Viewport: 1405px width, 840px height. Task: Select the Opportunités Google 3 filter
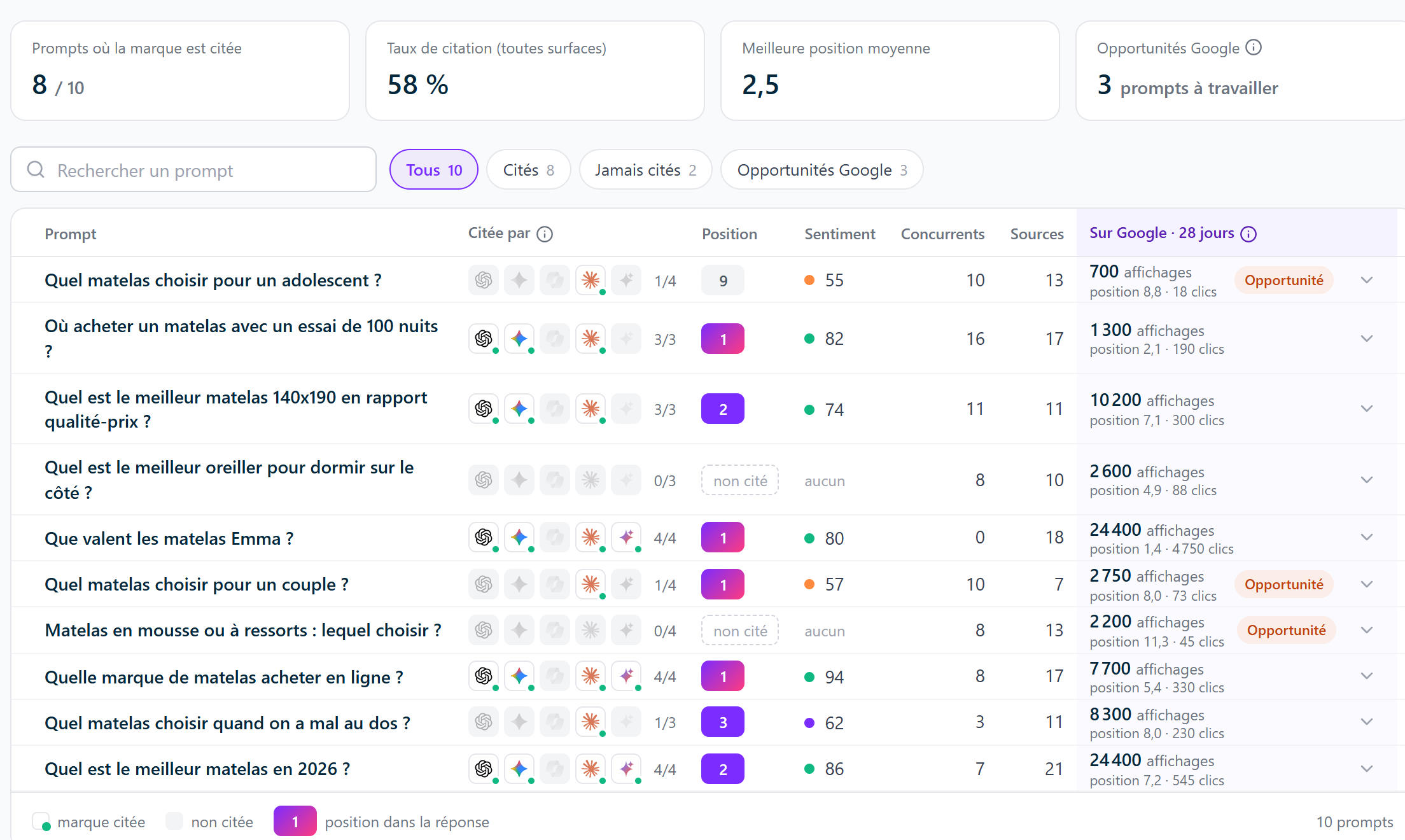[821, 169]
